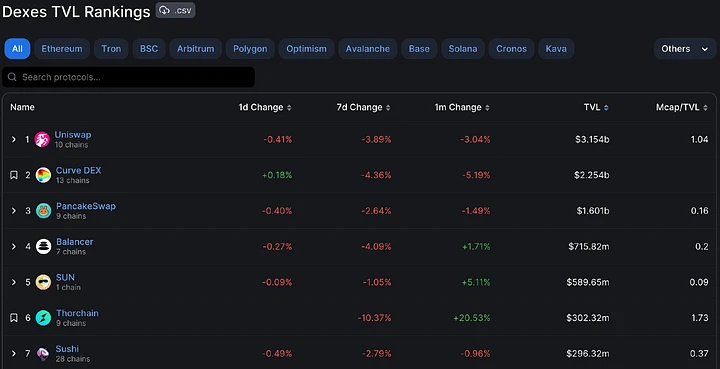This screenshot has height=369, width=720.
Task: Expand the PancakeSwap row
Action: pyautogui.click(x=14, y=211)
